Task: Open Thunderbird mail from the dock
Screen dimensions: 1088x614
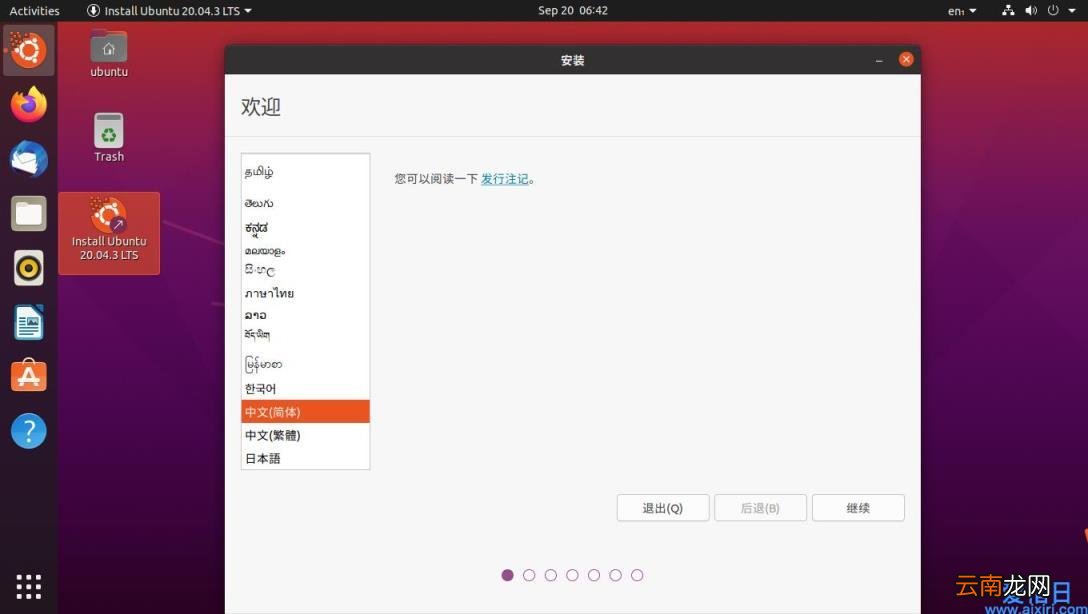Action: 28,159
